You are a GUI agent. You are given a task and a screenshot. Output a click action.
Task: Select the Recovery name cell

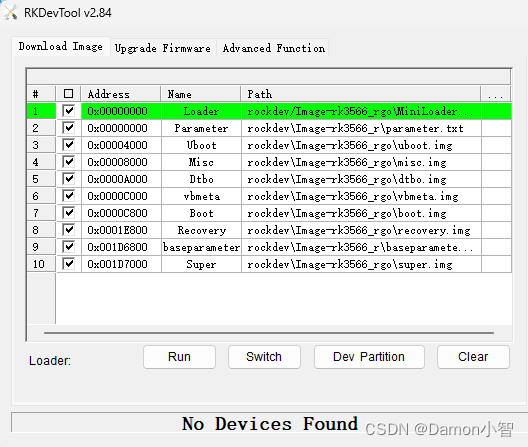coord(201,230)
